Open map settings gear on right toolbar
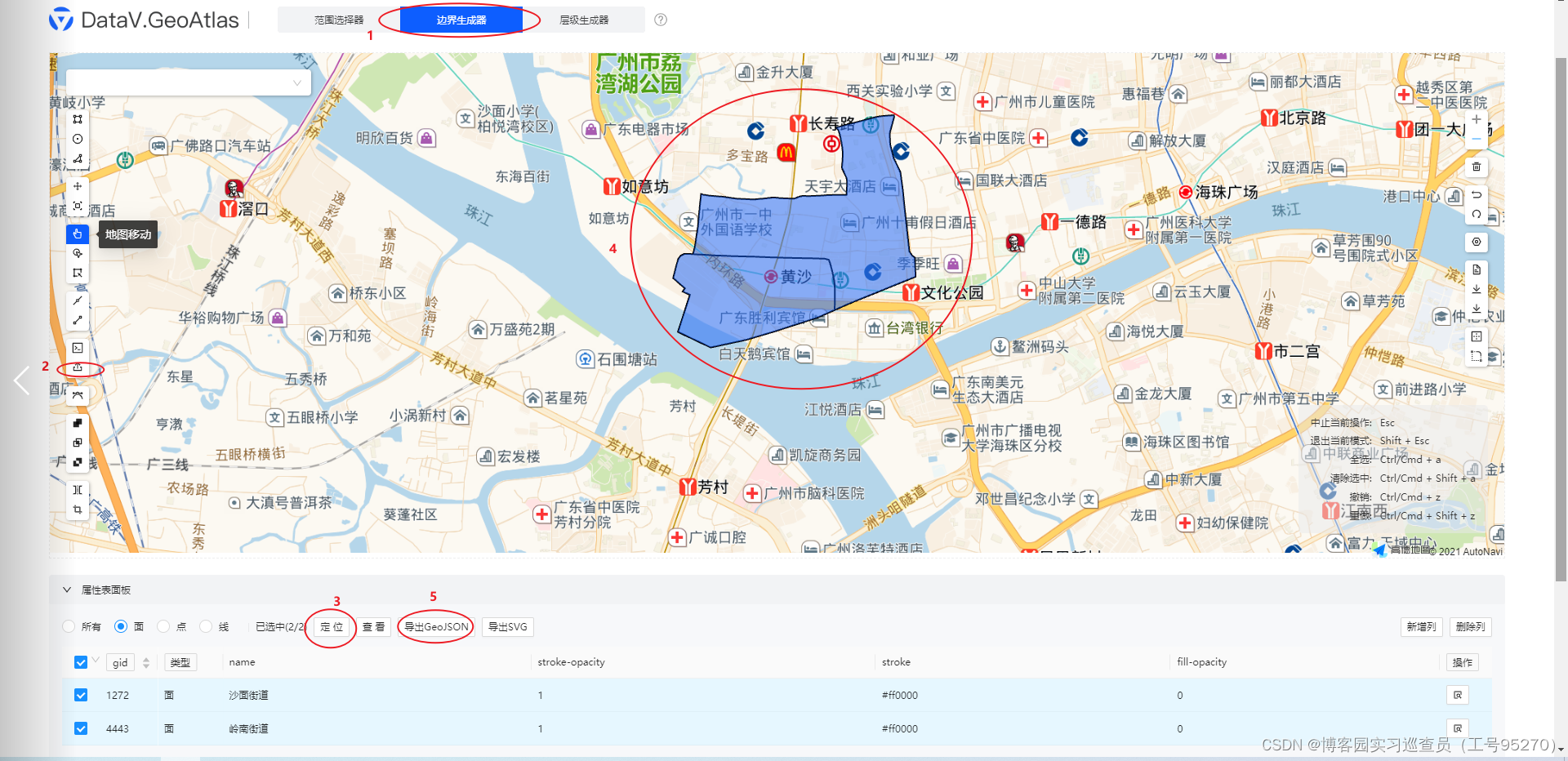This screenshot has width=1568, height=761. tap(1477, 242)
